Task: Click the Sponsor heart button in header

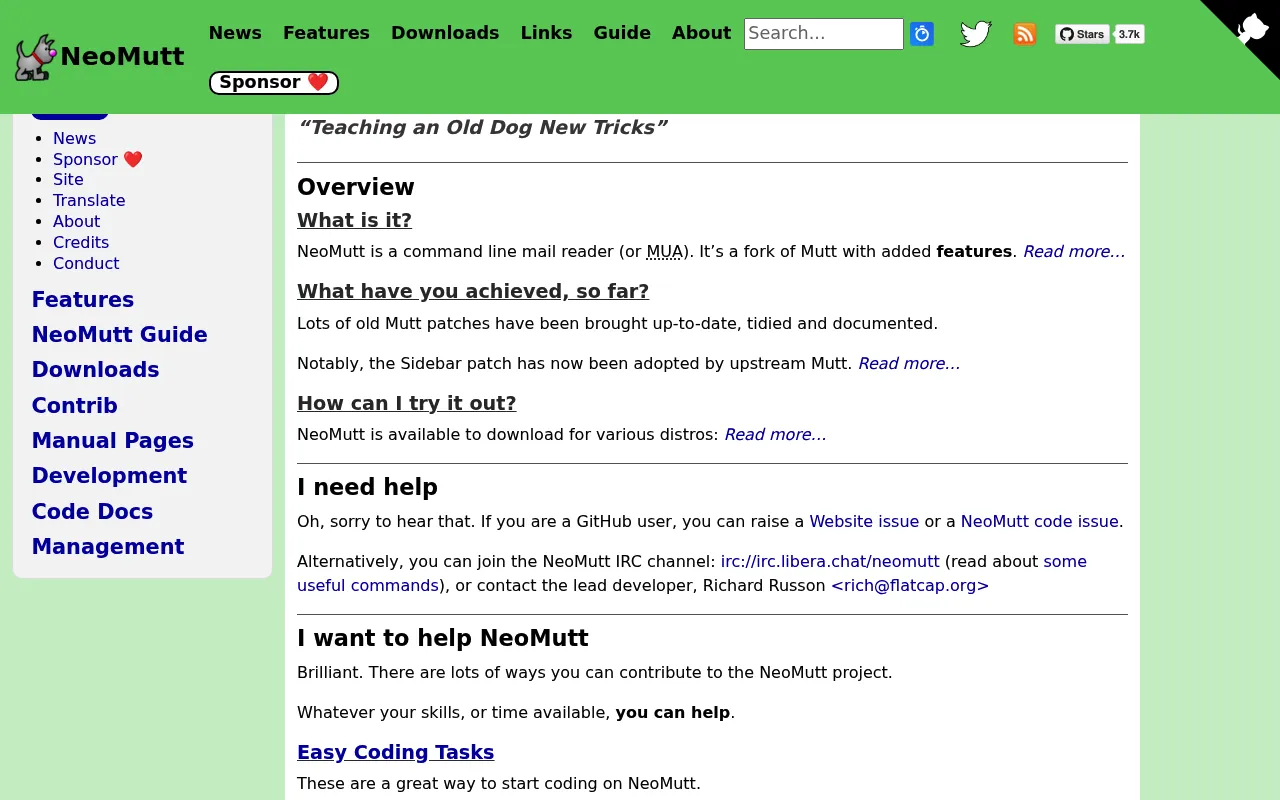Action: click(274, 83)
